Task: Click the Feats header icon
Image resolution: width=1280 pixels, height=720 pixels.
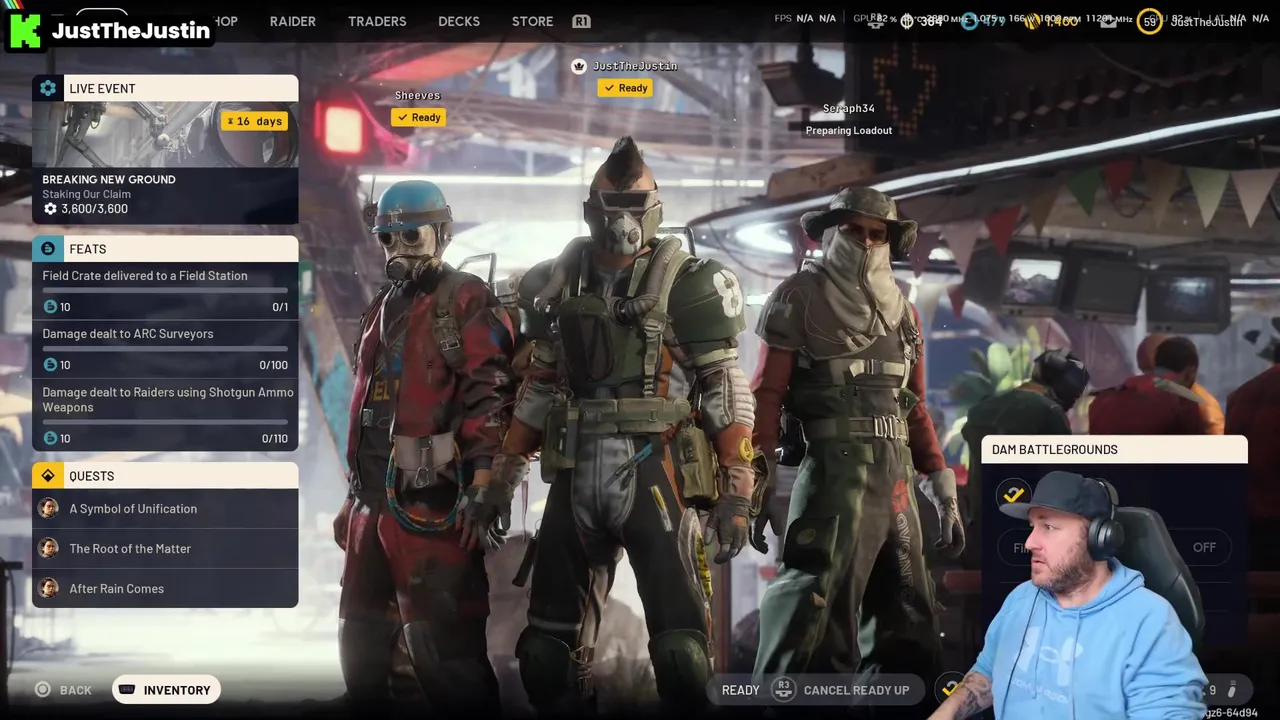Action: coord(48,248)
